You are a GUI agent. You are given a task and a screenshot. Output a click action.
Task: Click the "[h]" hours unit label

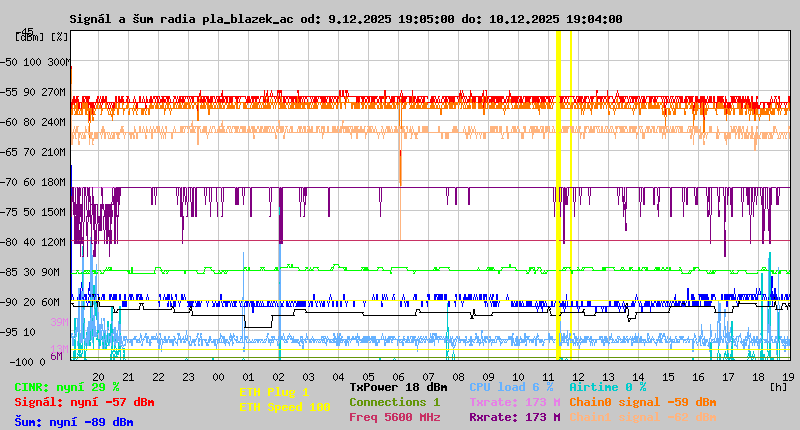(778, 387)
